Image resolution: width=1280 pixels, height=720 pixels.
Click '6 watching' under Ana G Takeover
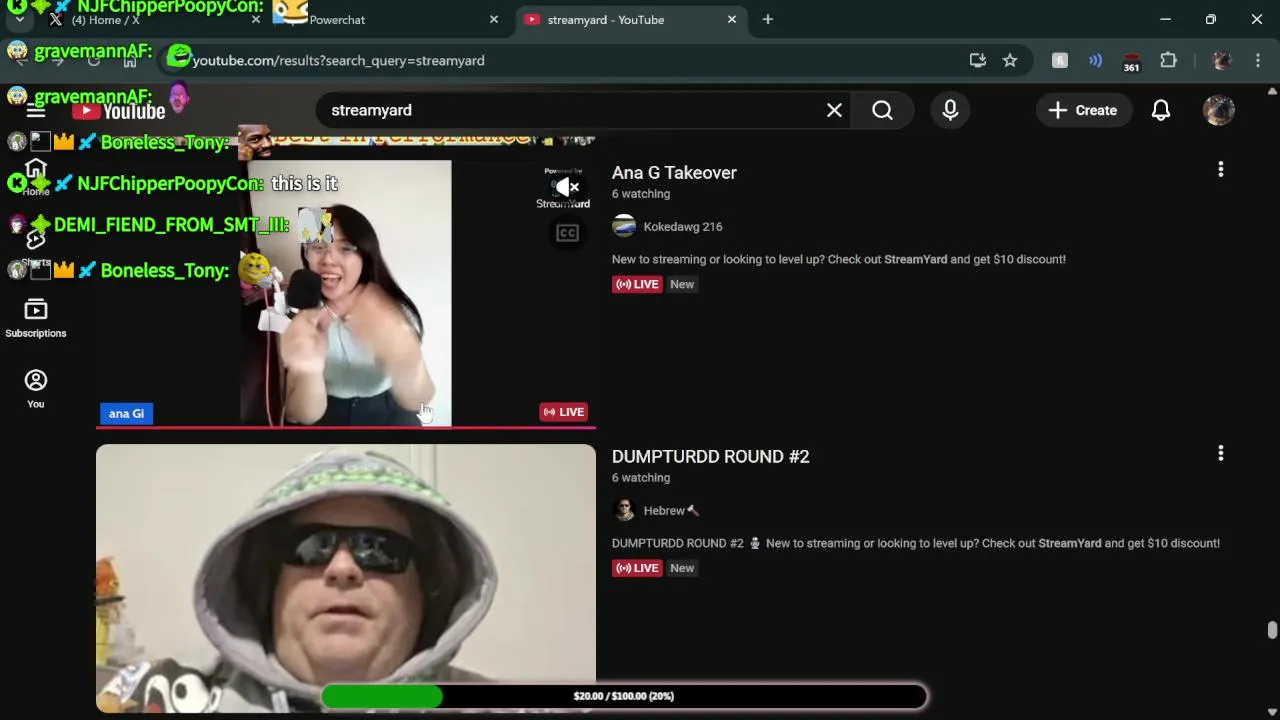pos(641,194)
